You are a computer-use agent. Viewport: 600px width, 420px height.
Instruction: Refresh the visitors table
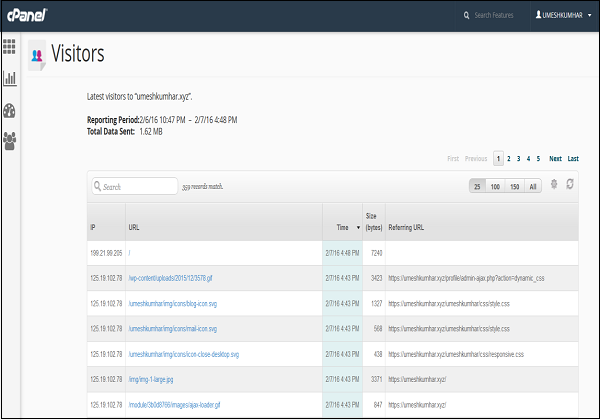pos(570,185)
